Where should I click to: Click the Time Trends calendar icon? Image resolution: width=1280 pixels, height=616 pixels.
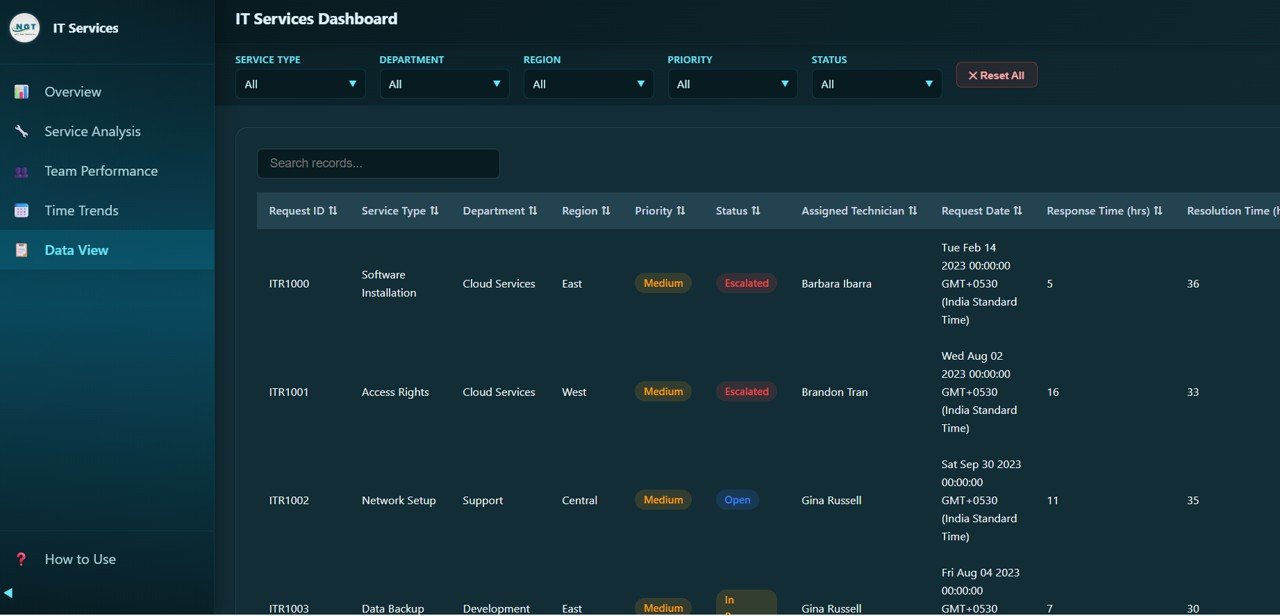click(x=21, y=210)
